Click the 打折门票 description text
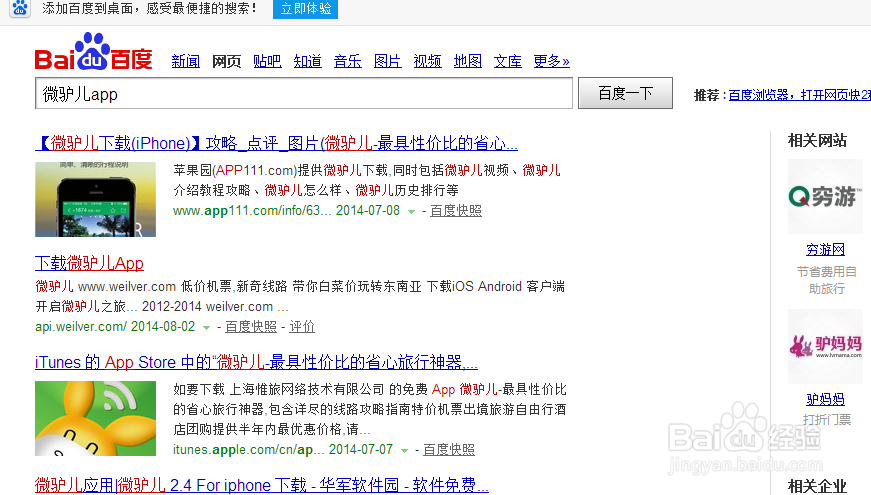The height and width of the screenshot is (495, 871). [x=827, y=419]
